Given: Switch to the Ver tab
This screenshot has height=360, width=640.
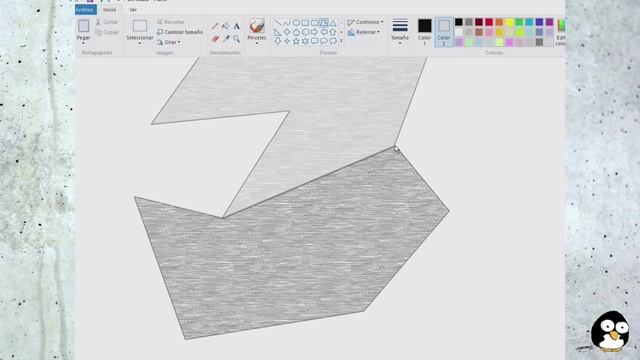Looking at the screenshot, I should (x=133, y=9).
